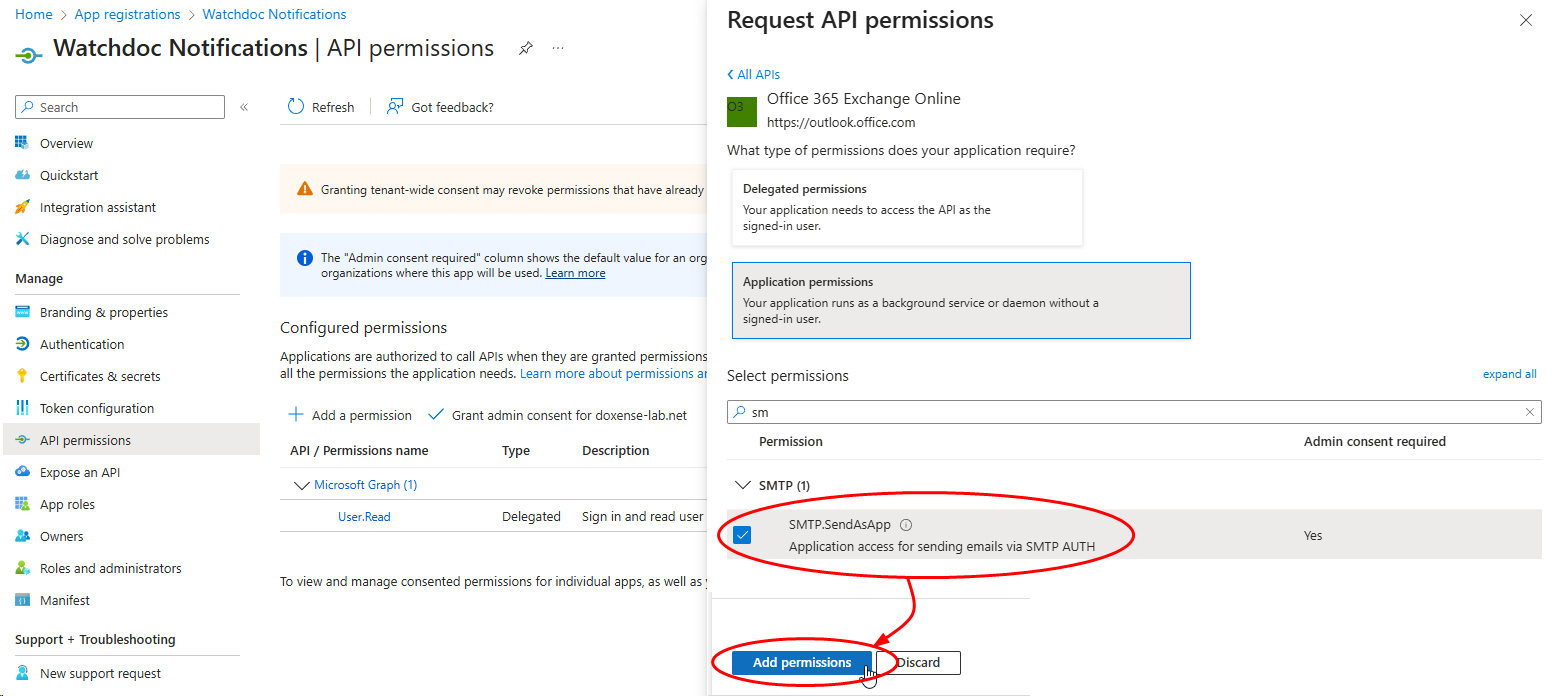The image size is (1558, 696).
Task: Collapse the sidebar with double-chevron icon
Action: (244, 107)
